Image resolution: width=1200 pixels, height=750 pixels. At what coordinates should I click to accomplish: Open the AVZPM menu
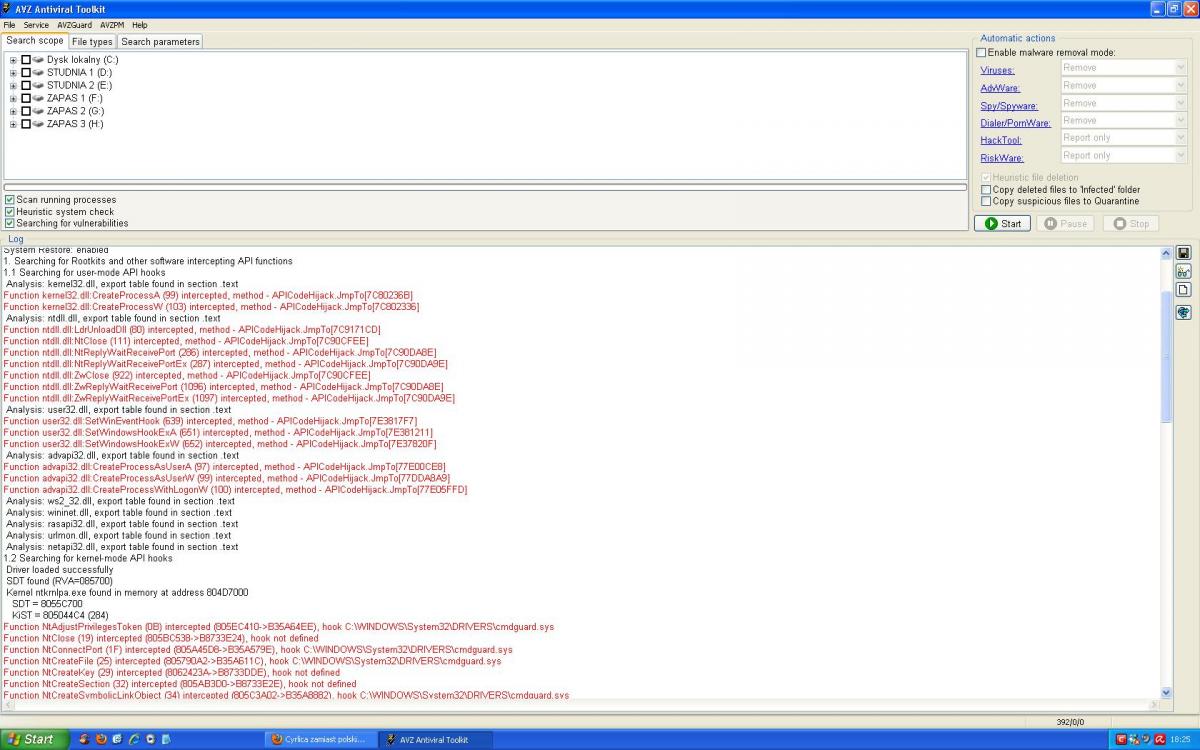point(111,25)
